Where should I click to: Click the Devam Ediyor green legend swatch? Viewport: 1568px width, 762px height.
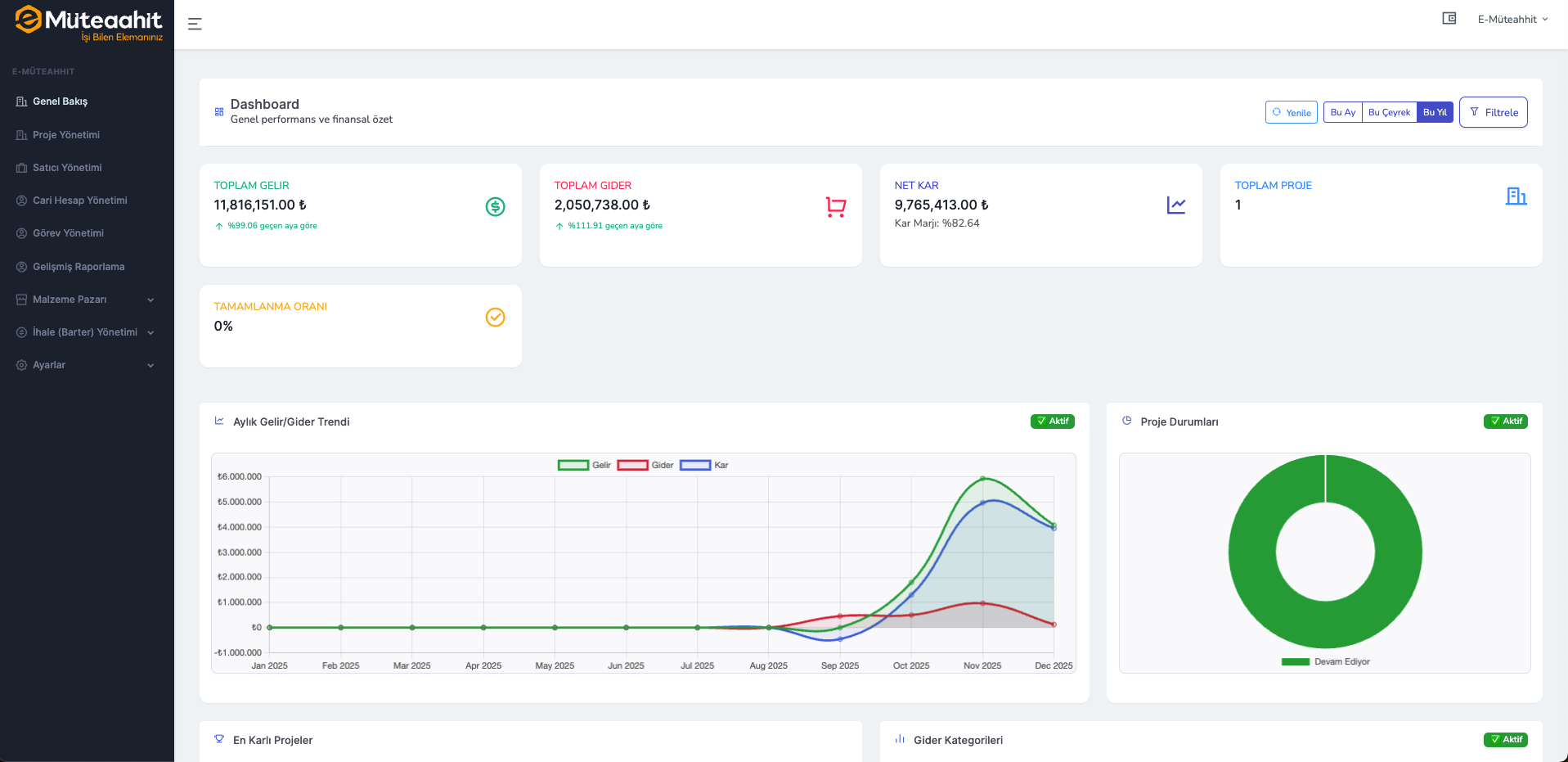coord(1295,662)
